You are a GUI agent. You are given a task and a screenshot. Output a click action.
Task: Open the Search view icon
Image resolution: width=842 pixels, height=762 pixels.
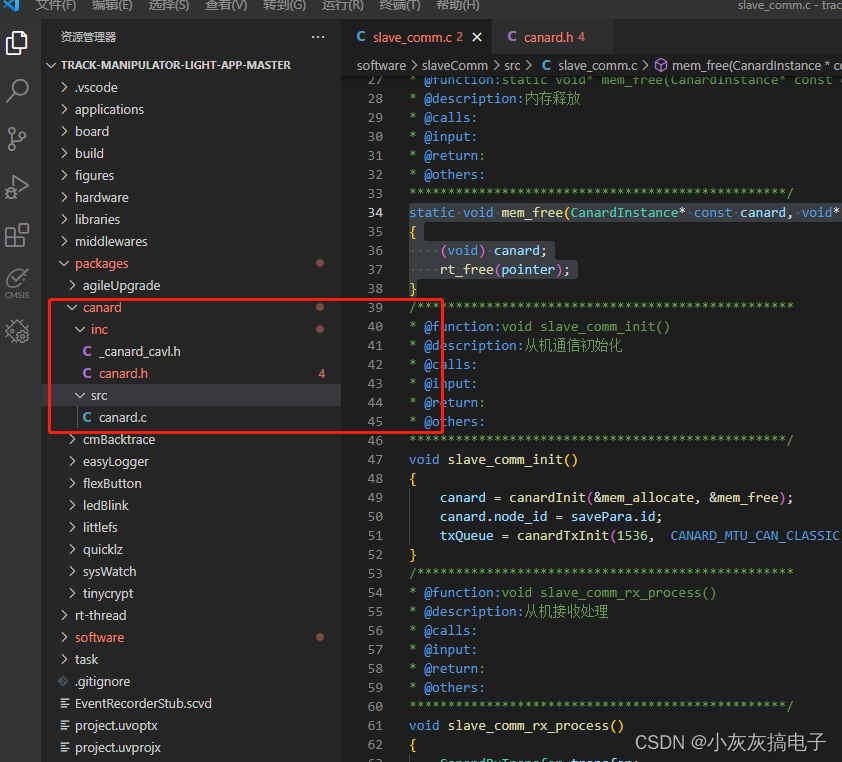pos(17,91)
